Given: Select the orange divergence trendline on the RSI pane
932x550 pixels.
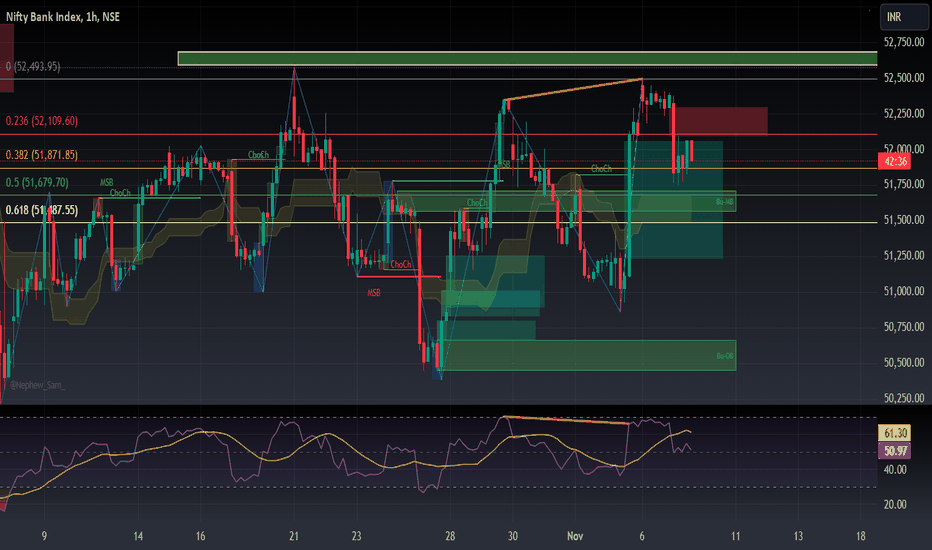Looking at the screenshot, I should 566,420.
